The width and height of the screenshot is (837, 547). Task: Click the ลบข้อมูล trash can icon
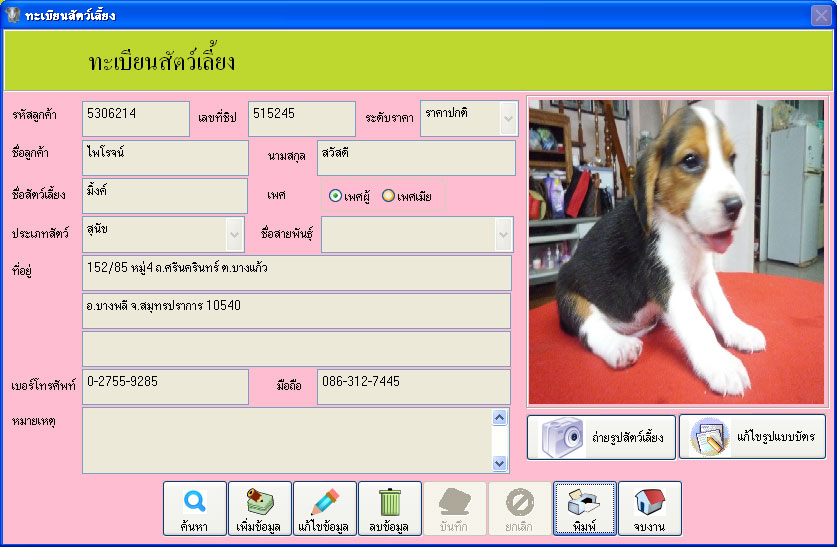point(390,502)
